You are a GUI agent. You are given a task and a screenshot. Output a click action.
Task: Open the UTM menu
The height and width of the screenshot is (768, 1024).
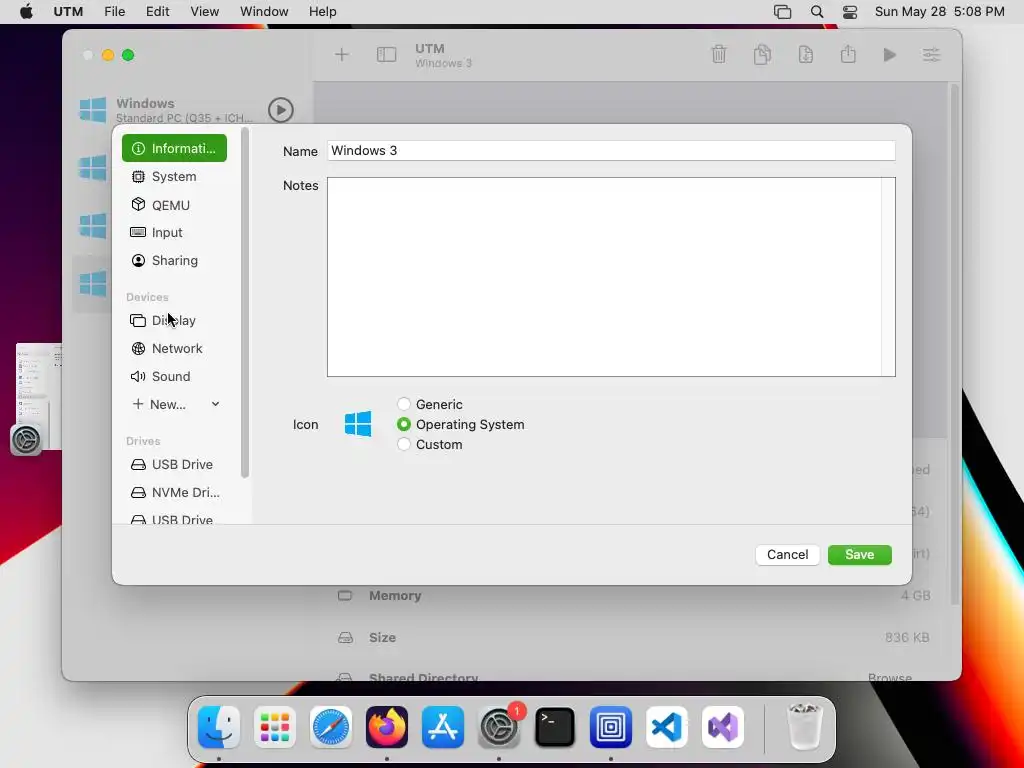68,12
